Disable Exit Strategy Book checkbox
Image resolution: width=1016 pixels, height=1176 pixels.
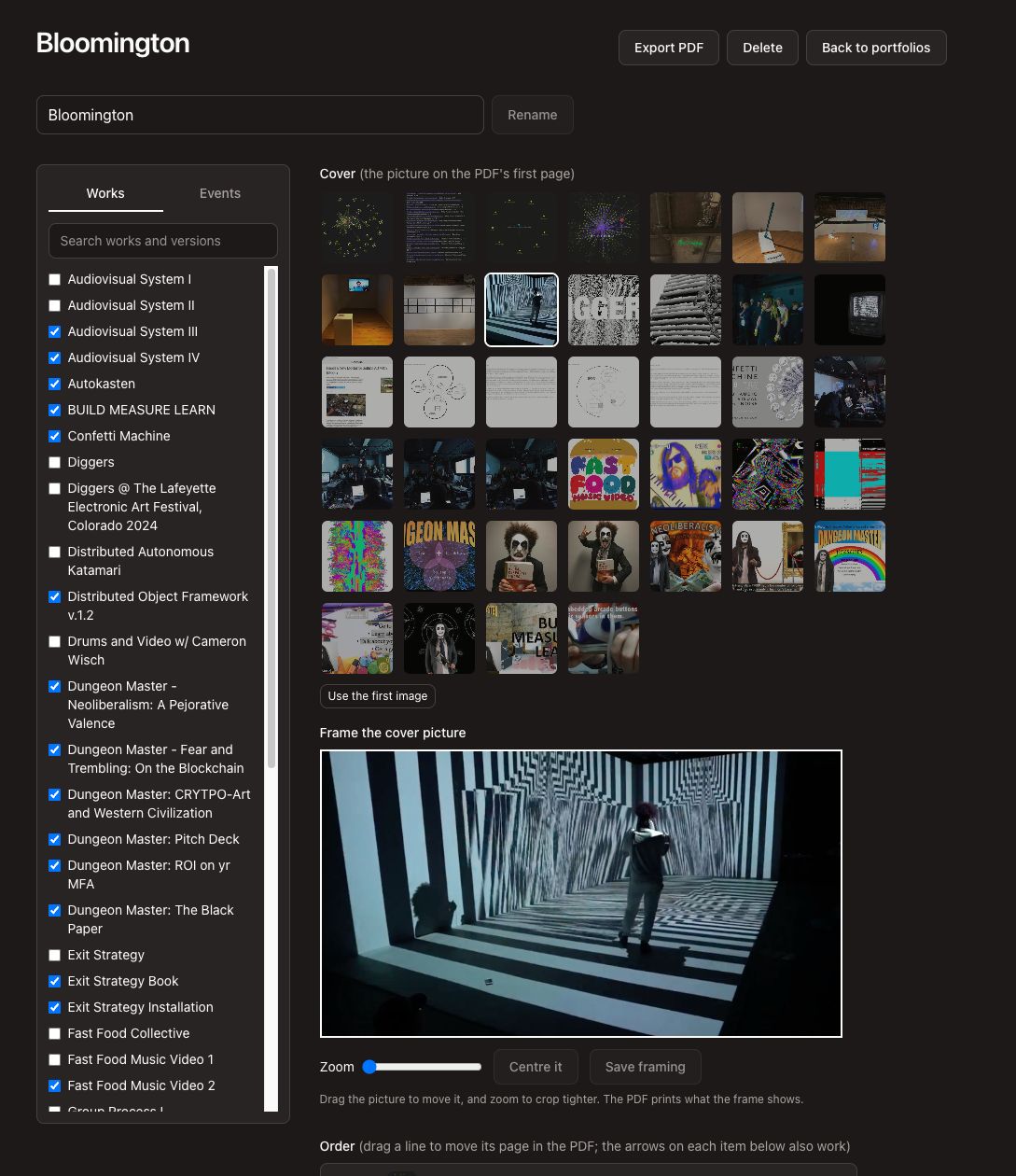(x=54, y=981)
